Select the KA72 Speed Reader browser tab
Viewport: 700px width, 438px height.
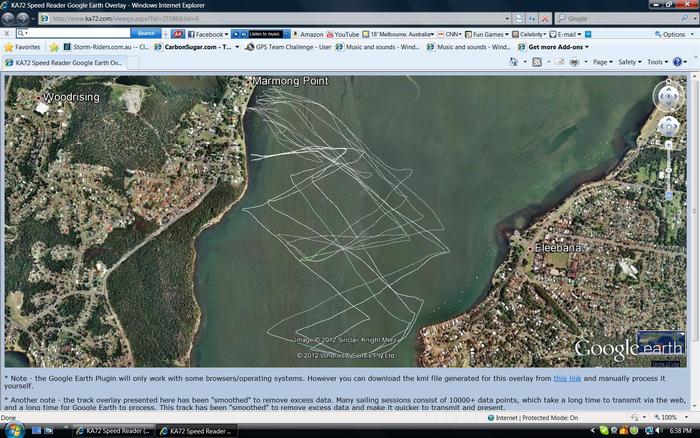coord(62,62)
